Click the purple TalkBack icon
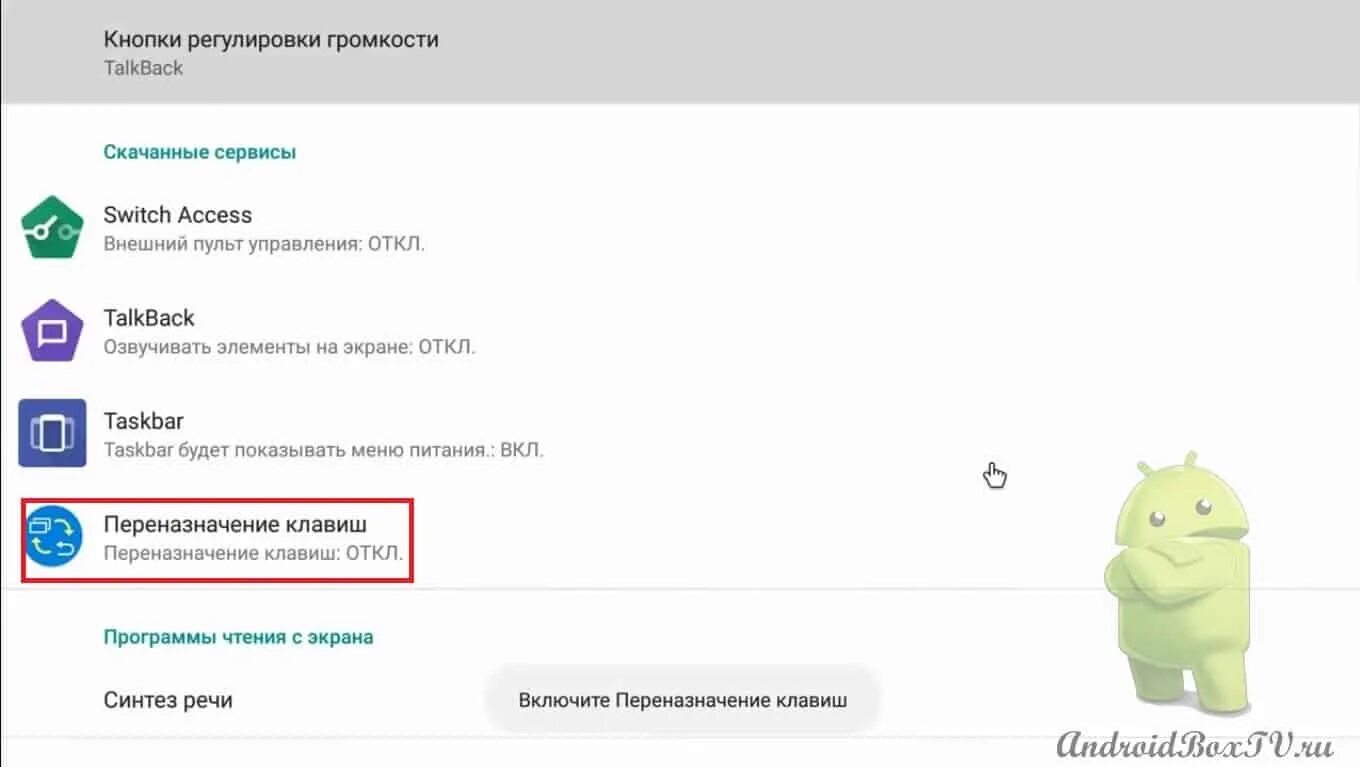 [x=52, y=331]
